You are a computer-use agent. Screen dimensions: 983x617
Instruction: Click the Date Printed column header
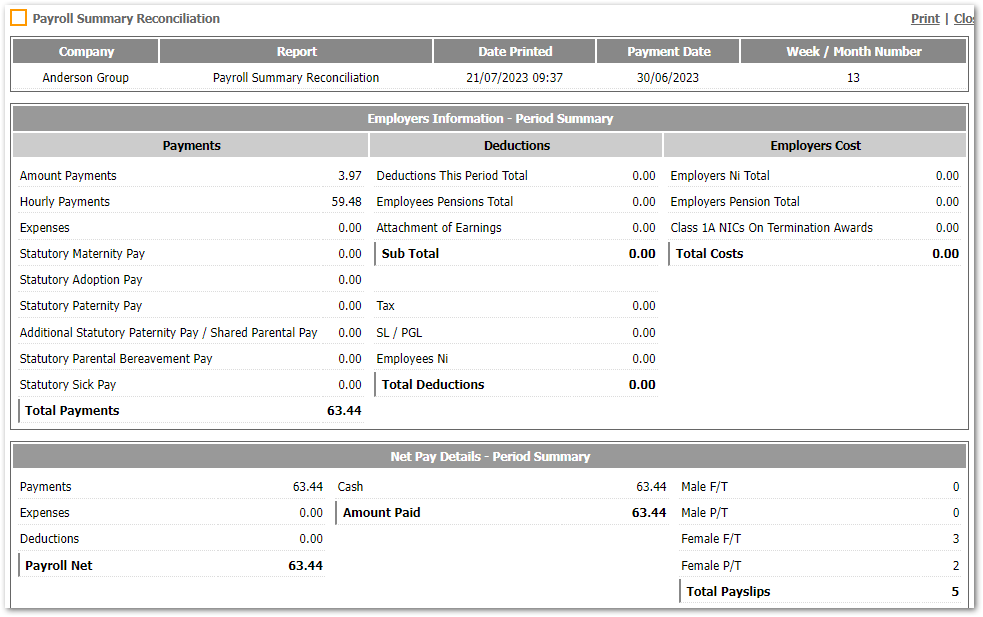click(x=513, y=51)
